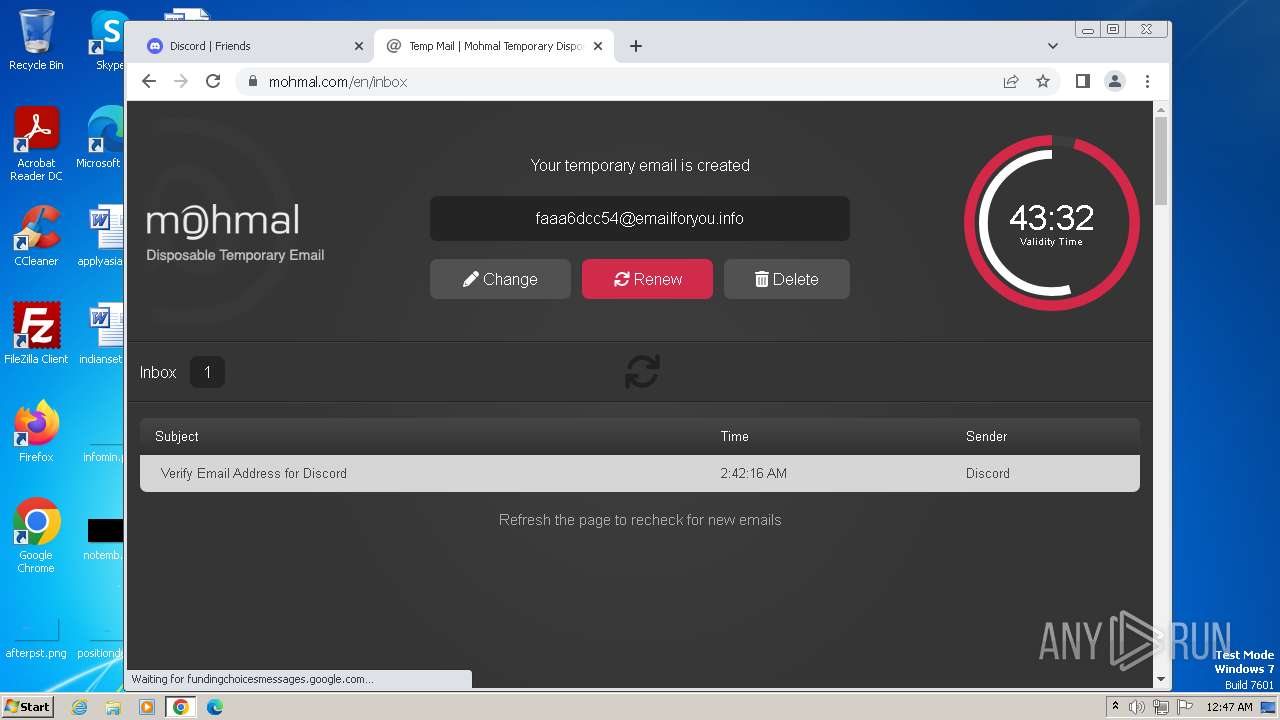Click the Discord sender cell

tap(987, 473)
